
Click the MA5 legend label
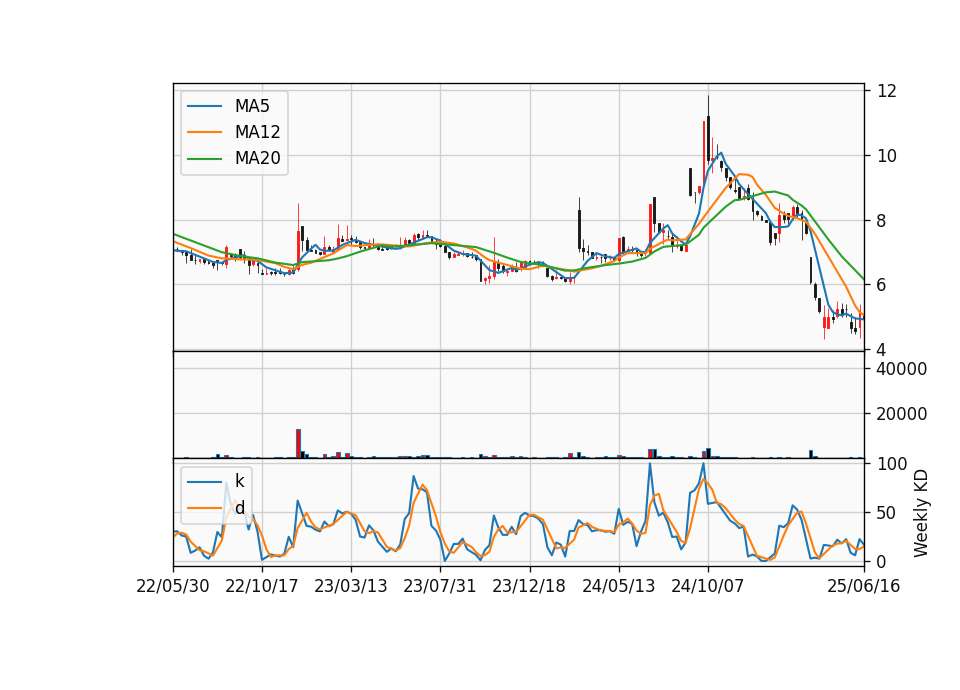tap(252, 106)
